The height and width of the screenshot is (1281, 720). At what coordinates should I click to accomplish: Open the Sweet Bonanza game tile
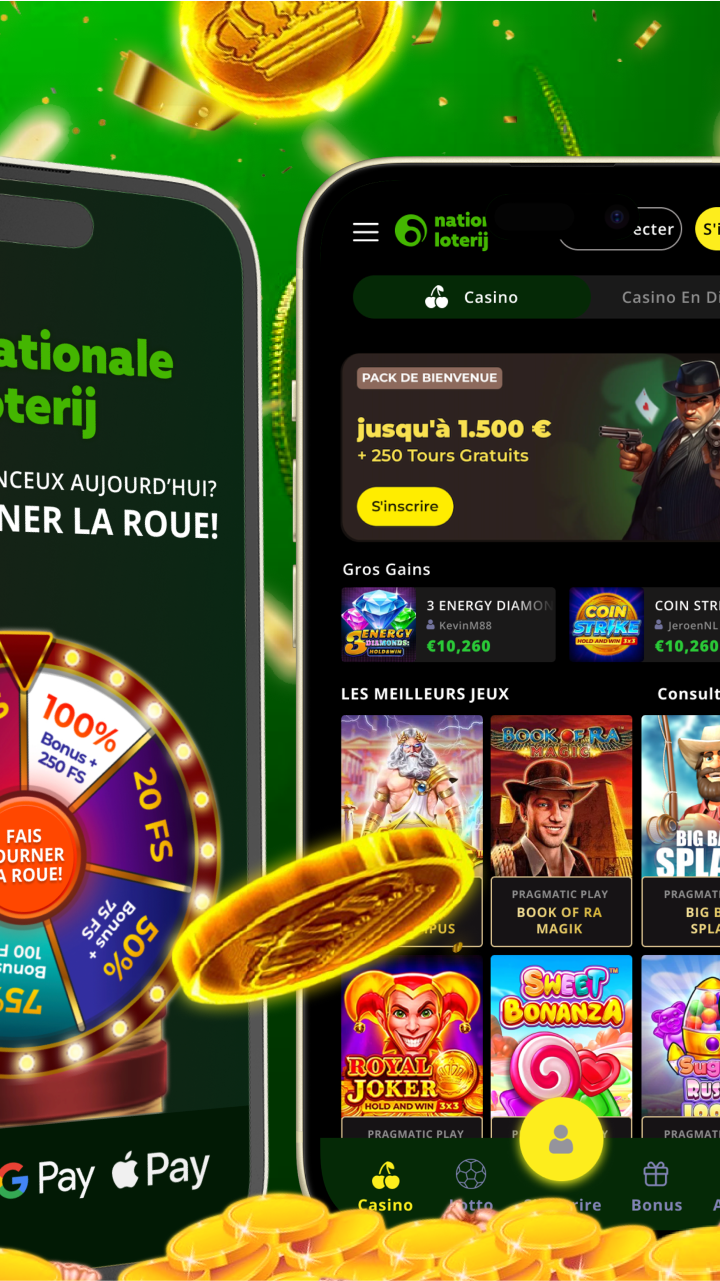tap(561, 1040)
